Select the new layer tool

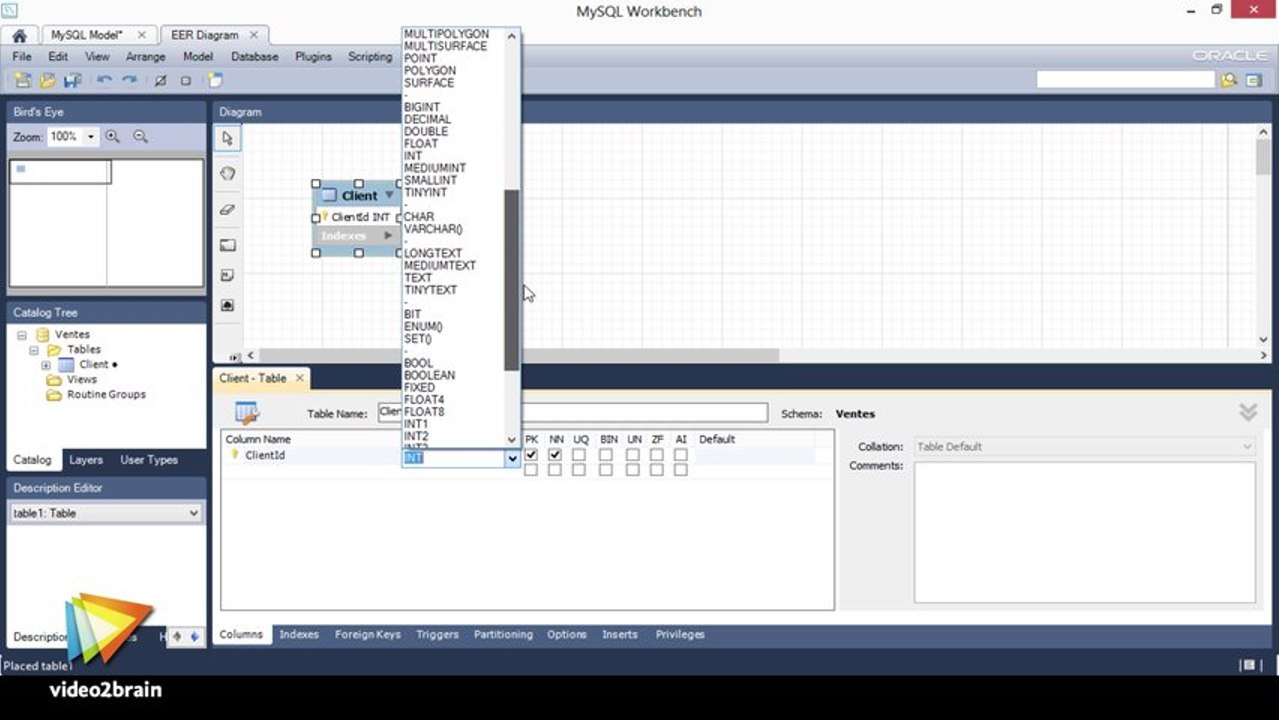227,245
